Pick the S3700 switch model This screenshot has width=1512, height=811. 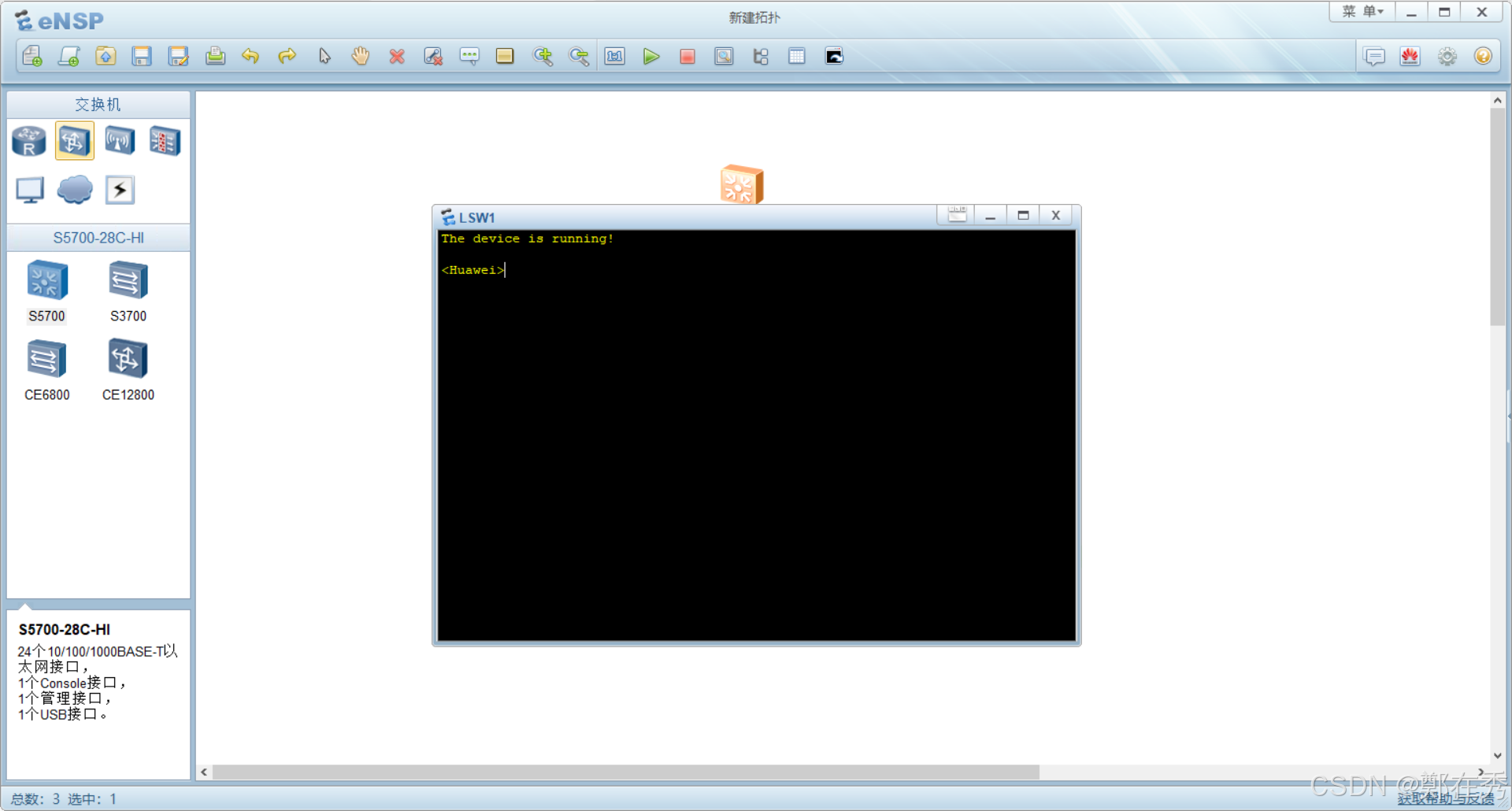click(128, 291)
